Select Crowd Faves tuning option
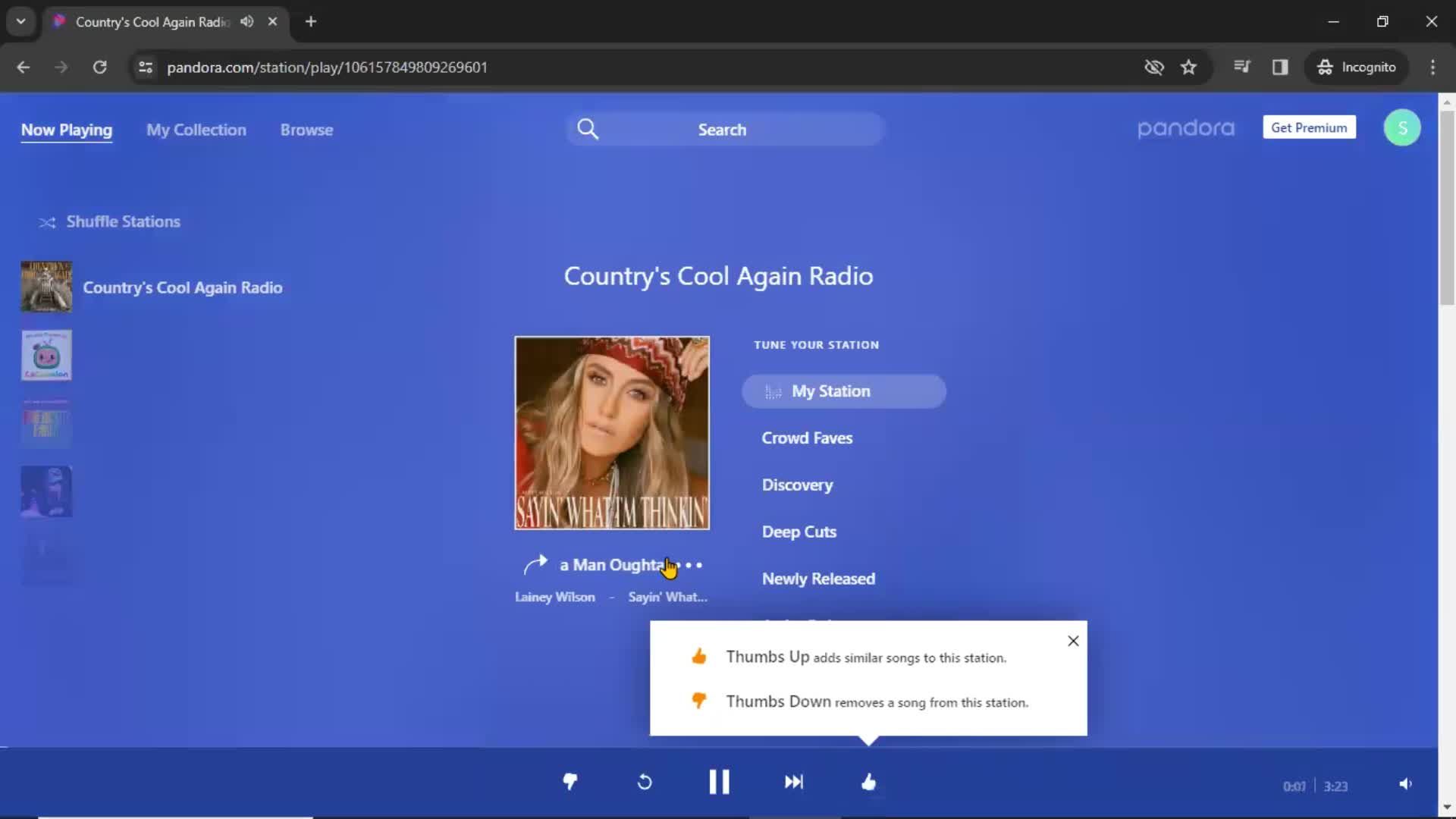Image resolution: width=1456 pixels, height=819 pixels. coord(808,437)
